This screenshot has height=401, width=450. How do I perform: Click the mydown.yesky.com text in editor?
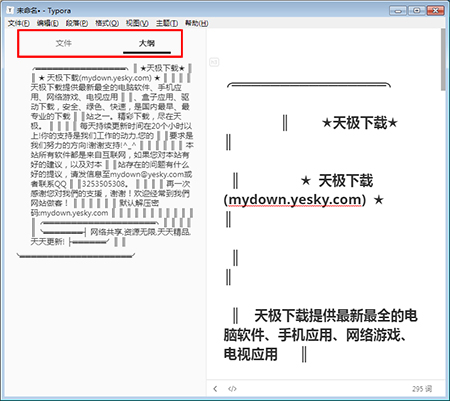[295, 200]
